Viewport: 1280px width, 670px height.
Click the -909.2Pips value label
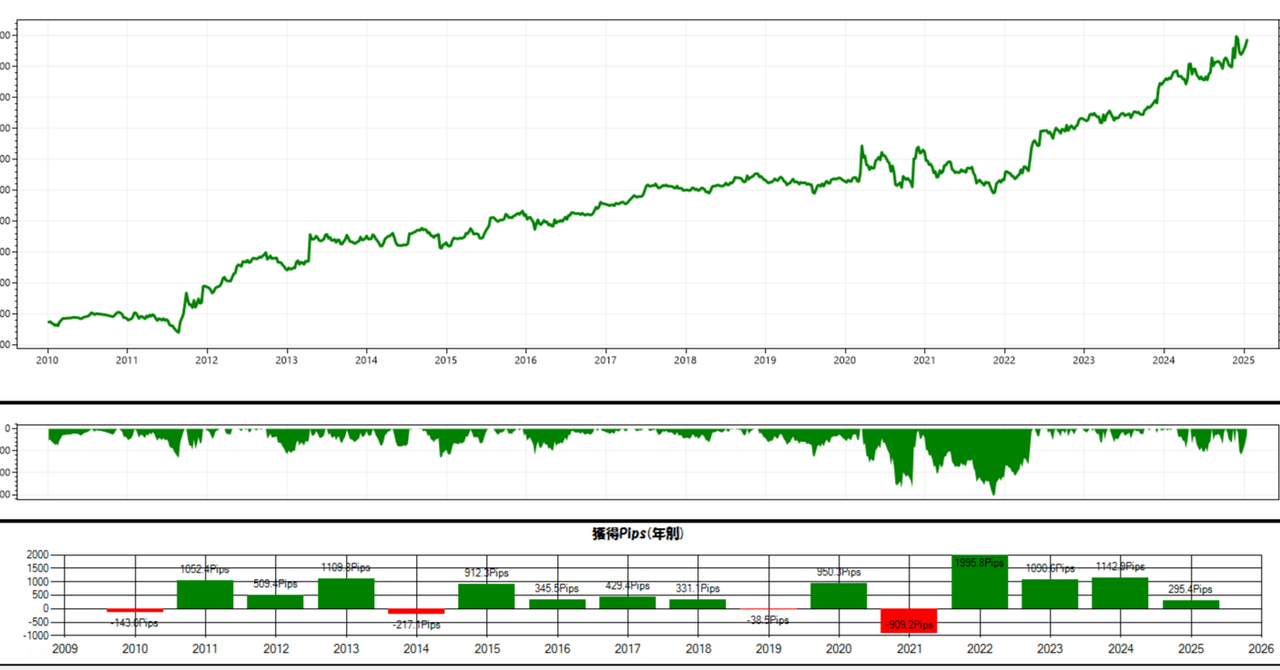[x=909, y=625]
